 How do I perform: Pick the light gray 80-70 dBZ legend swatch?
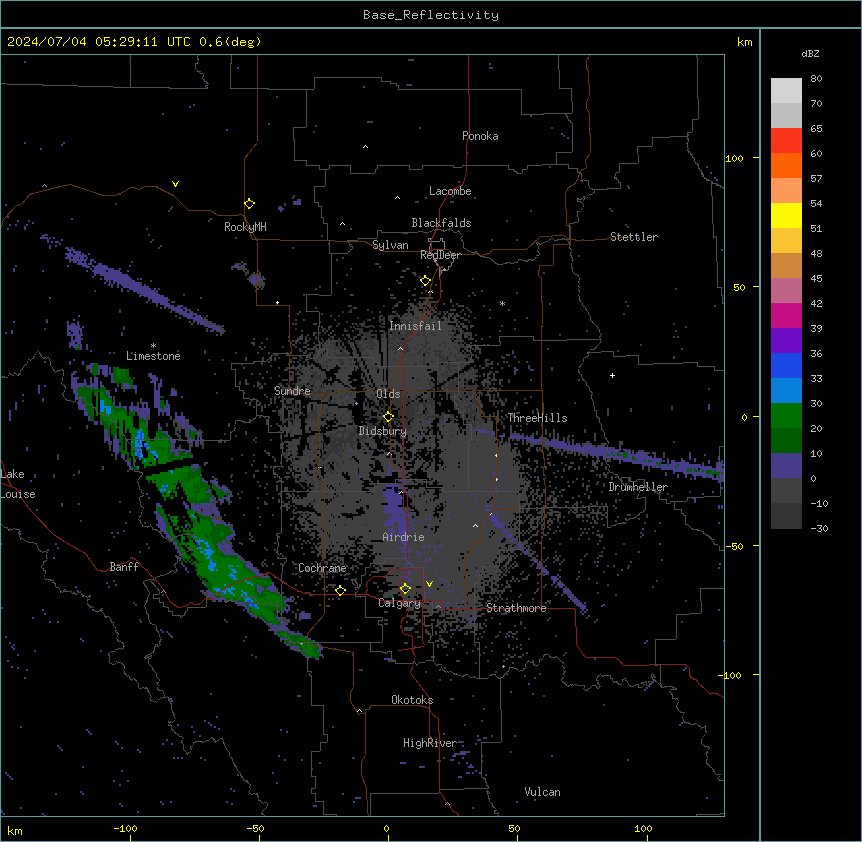[x=786, y=91]
